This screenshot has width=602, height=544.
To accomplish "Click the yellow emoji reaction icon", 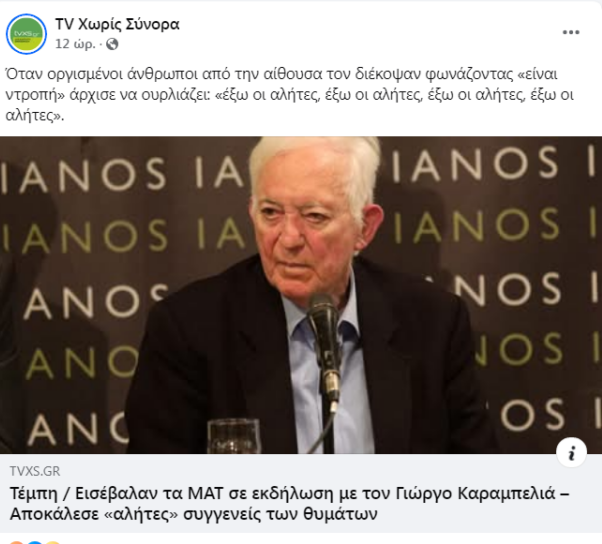I will point(53,542).
